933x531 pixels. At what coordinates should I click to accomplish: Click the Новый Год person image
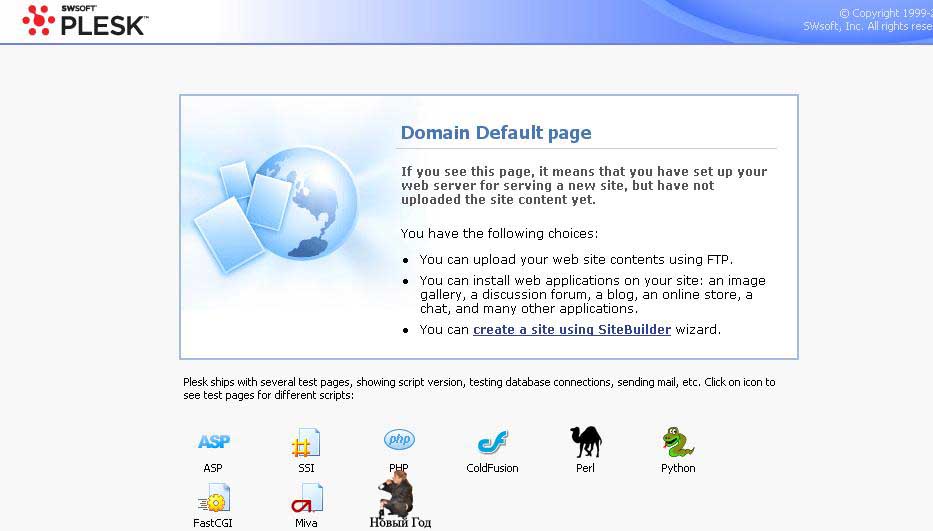click(x=397, y=493)
